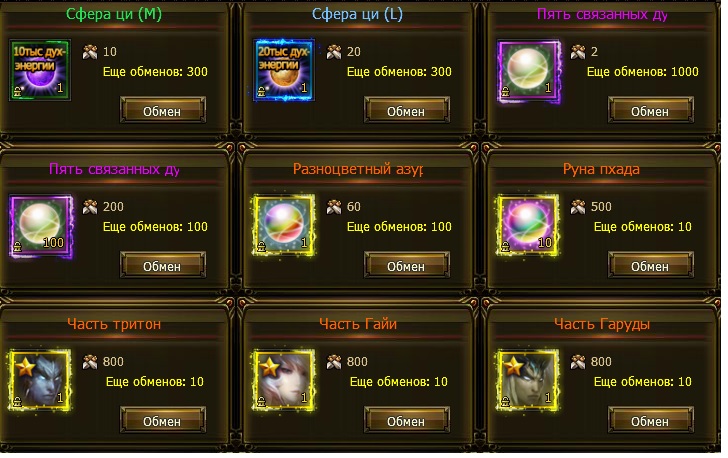The image size is (728, 458).
Task: Select the Часть Гайи portrait icon
Action: pos(284,380)
